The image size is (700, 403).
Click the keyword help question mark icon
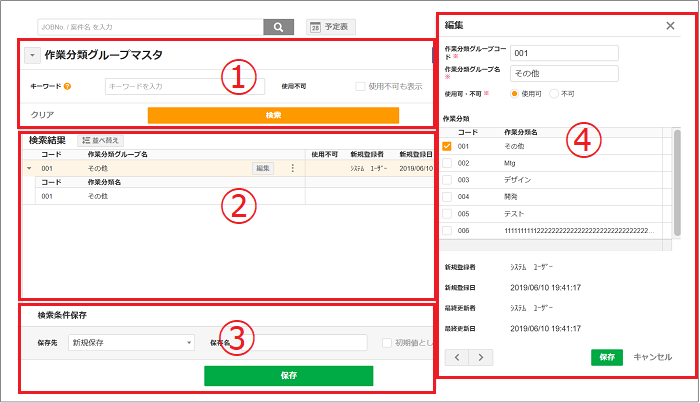coord(67,87)
